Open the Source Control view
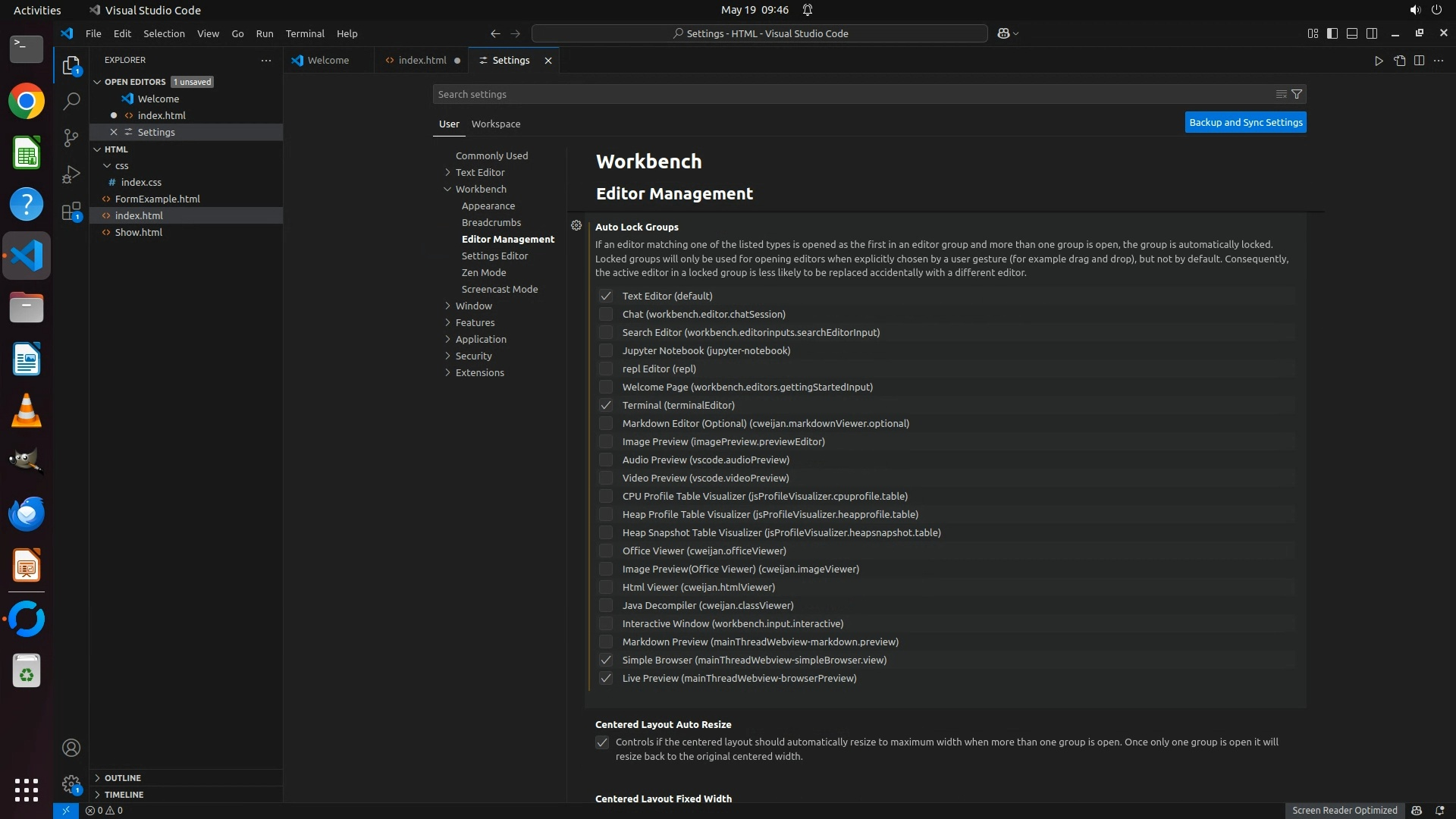 point(71,137)
